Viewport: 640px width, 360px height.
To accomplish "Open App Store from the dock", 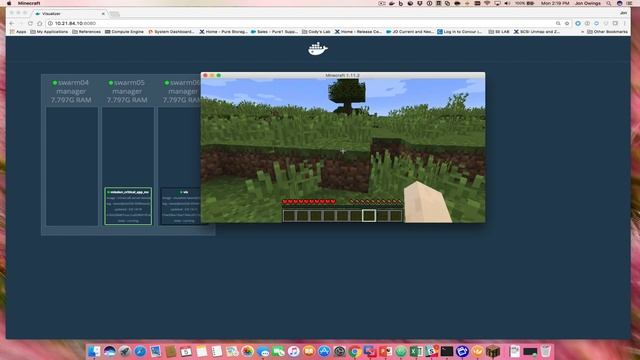I will point(324,351).
